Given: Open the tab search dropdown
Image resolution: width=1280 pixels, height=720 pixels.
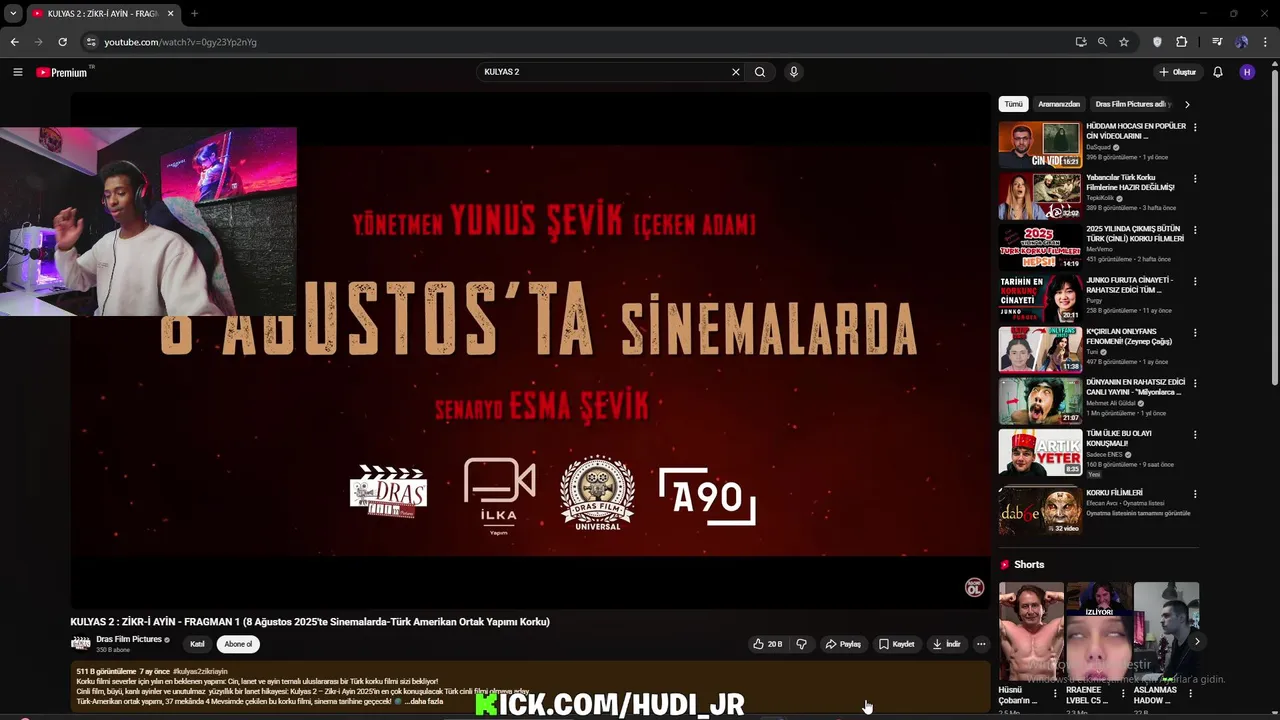Looking at the screenshot, I should coord(13,14).
